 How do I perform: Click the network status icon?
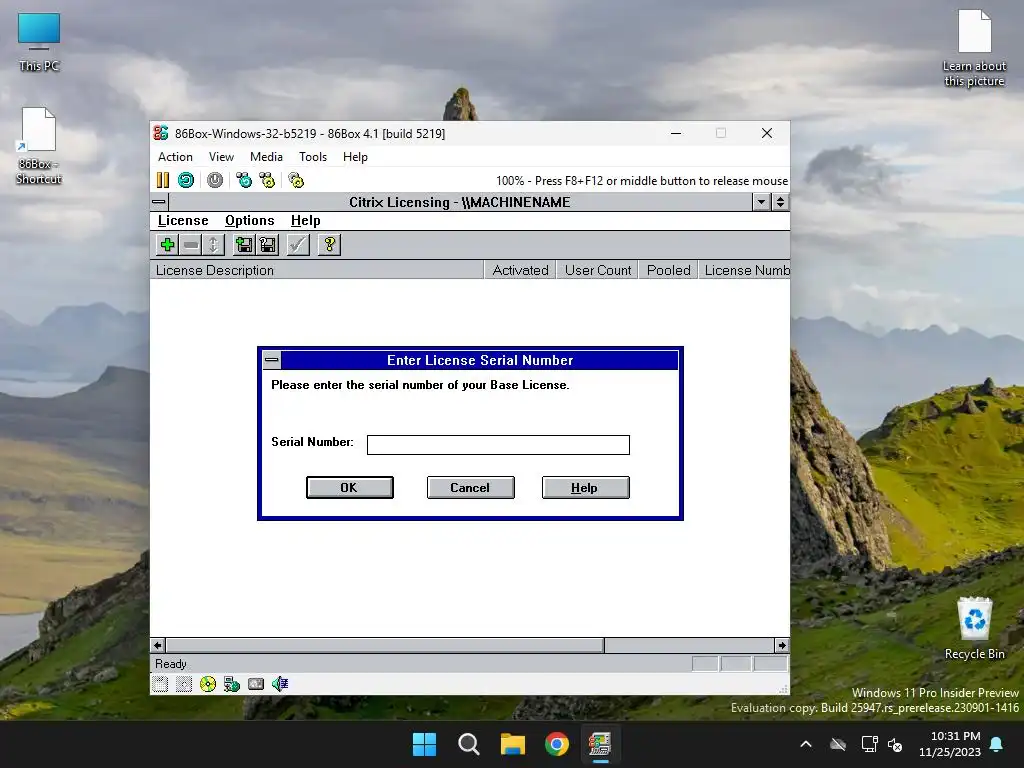[x=232, y=684]
